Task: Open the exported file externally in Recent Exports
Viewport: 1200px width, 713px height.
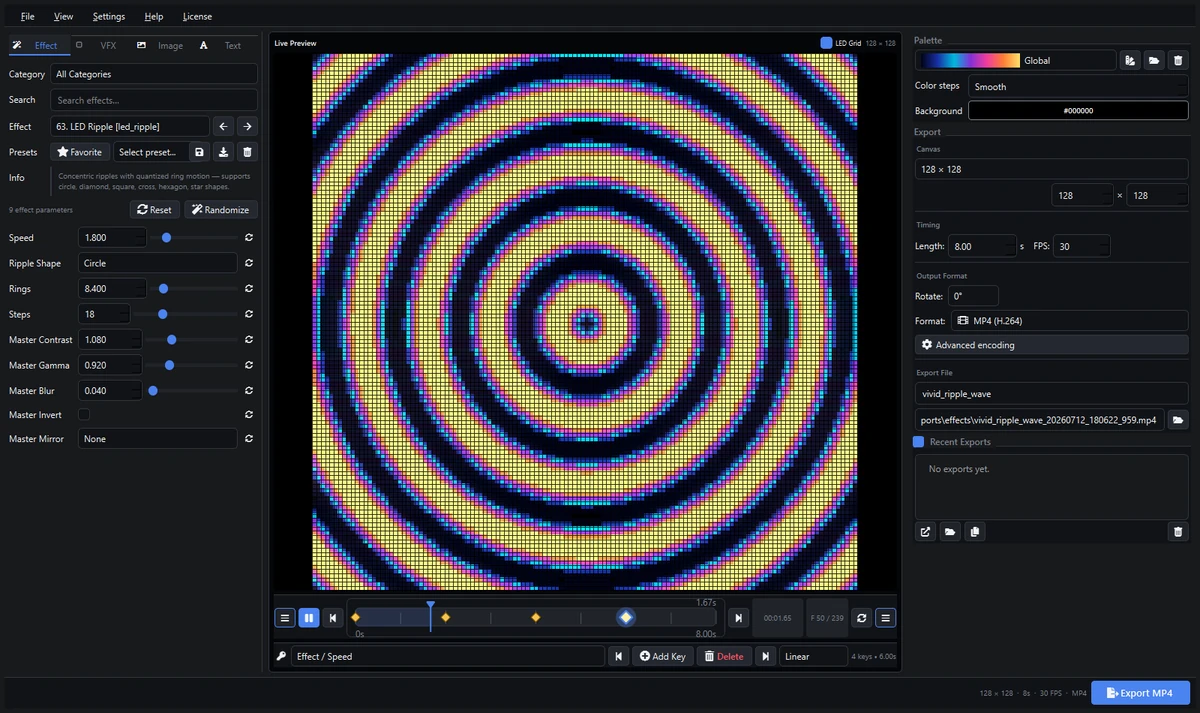Action: (926, 532)
